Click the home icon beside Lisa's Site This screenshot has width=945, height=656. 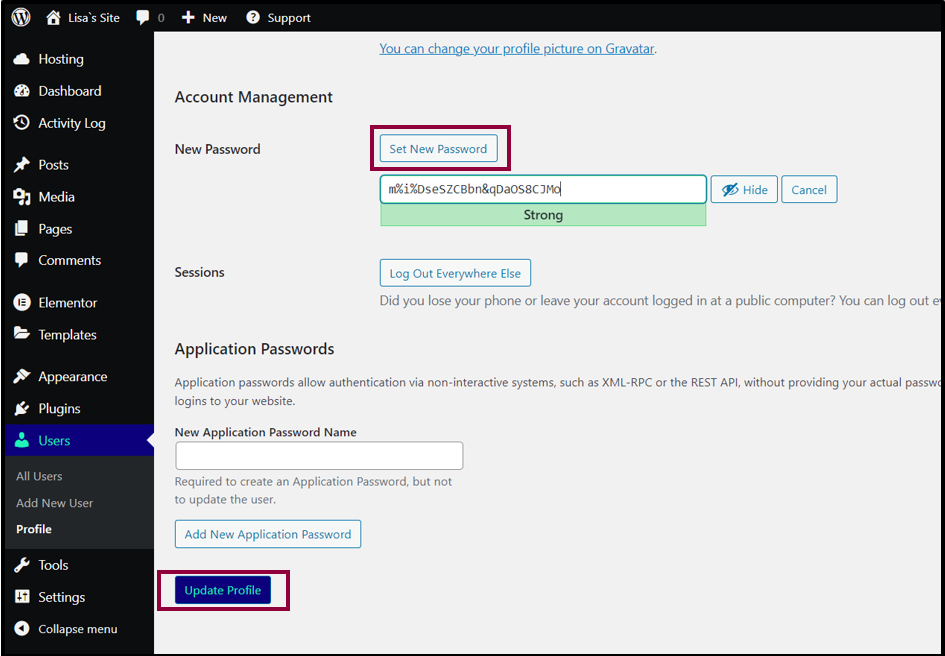click(x=53, y=17)
